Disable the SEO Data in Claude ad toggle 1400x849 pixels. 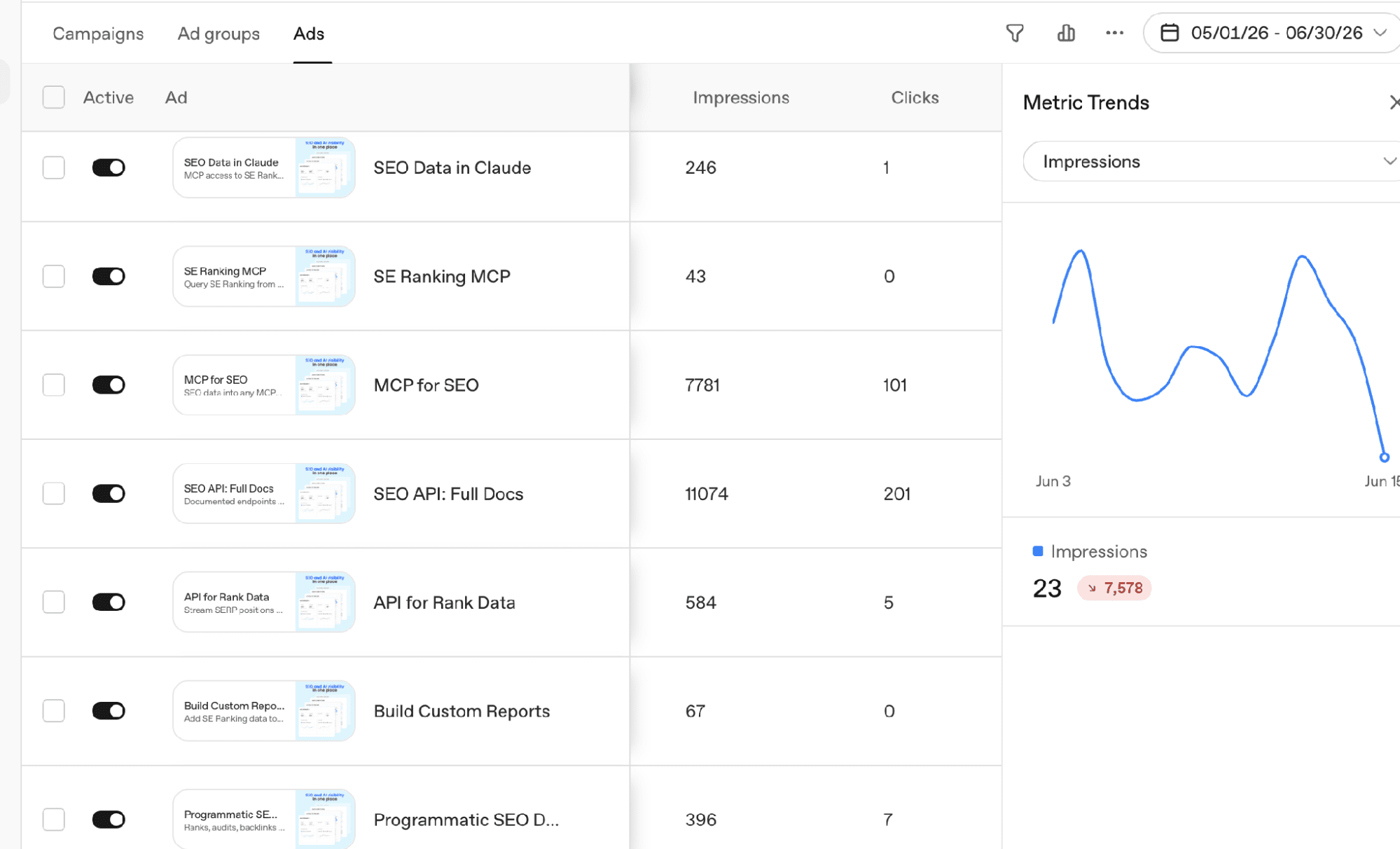click(109, 167)
